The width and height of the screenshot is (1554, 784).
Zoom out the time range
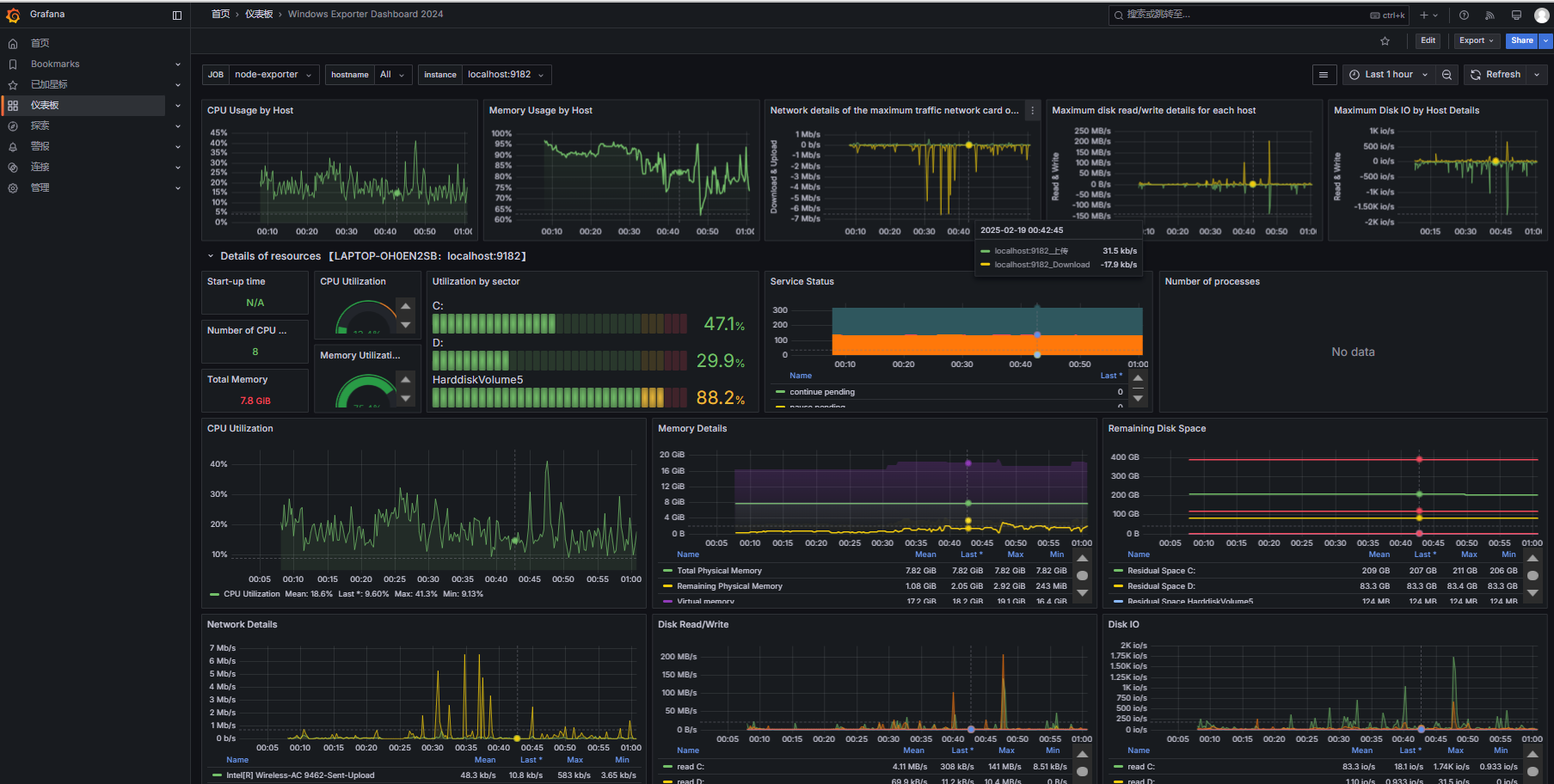click(x=1447, y=75)
